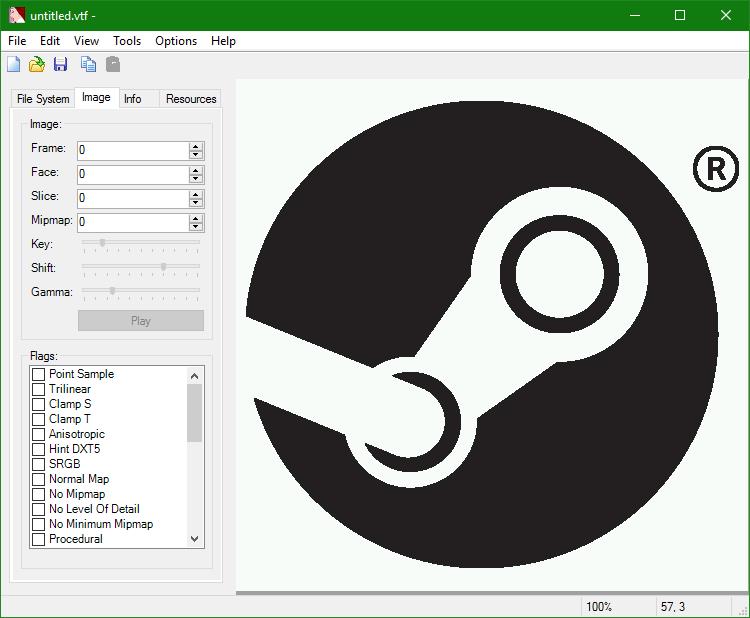Select the Image tab
750x618 pixels.
point(96,98)
